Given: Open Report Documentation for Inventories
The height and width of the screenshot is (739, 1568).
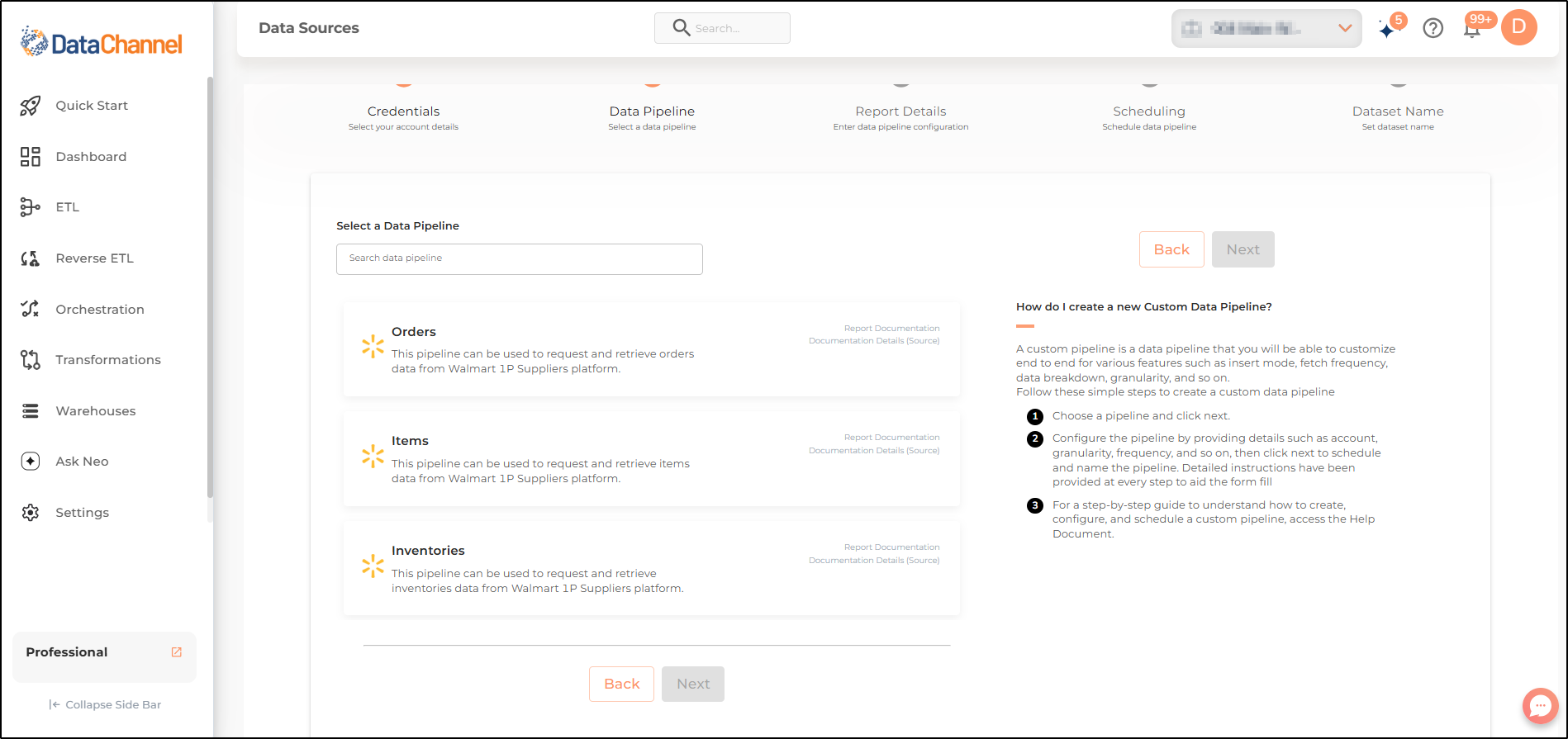Looking at the screenshot, I should pos(891,547).
